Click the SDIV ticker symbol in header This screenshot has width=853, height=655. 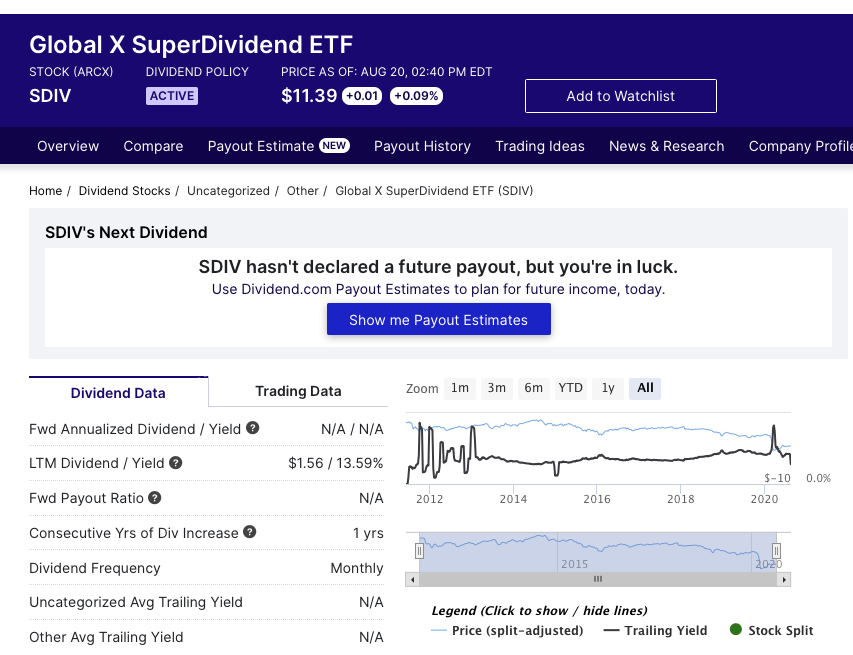pos(50,96)
